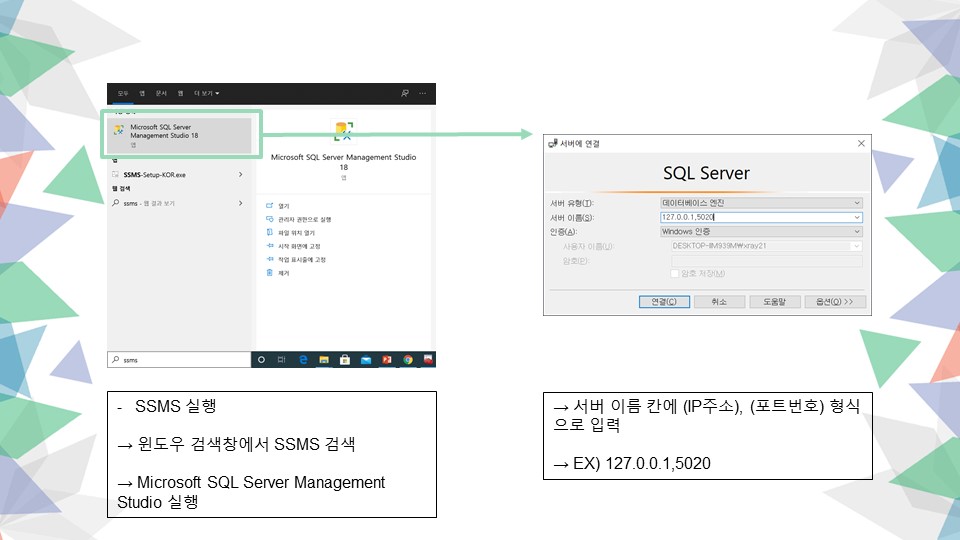Launch Microsoft Edge from the taskbar

click(x=303, y=359)
